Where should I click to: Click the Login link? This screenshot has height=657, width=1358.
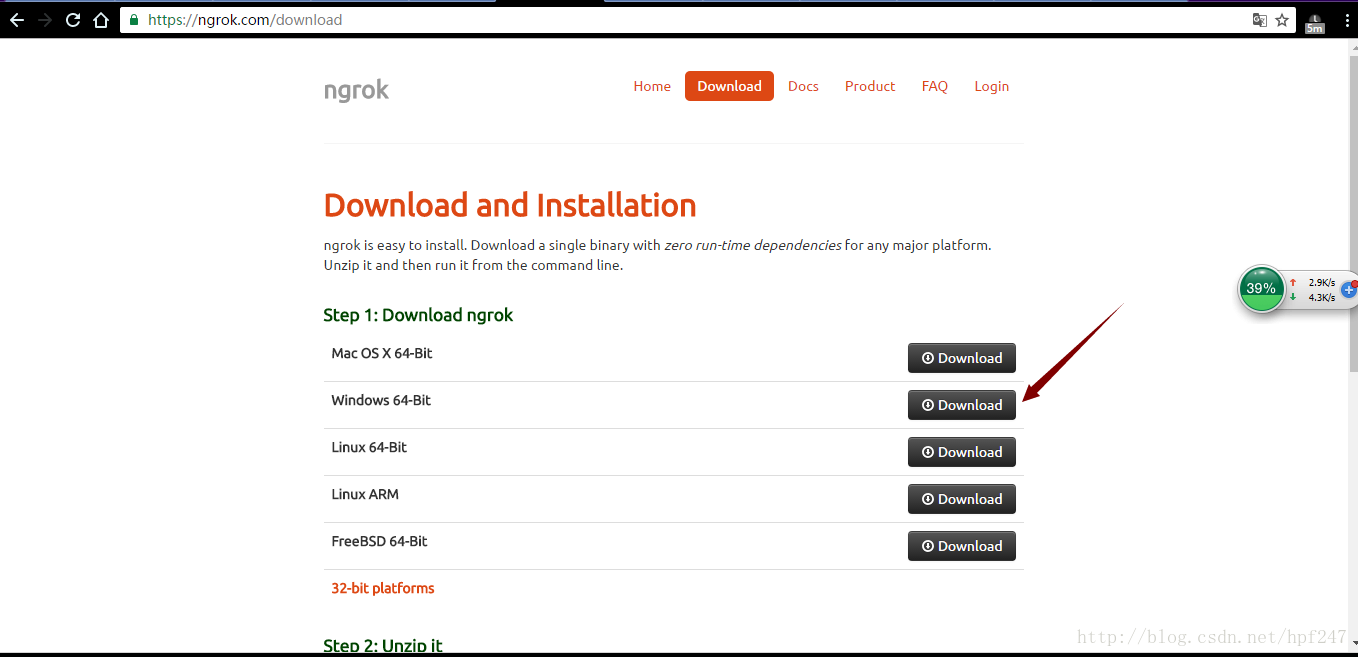[x=992, y=86]
